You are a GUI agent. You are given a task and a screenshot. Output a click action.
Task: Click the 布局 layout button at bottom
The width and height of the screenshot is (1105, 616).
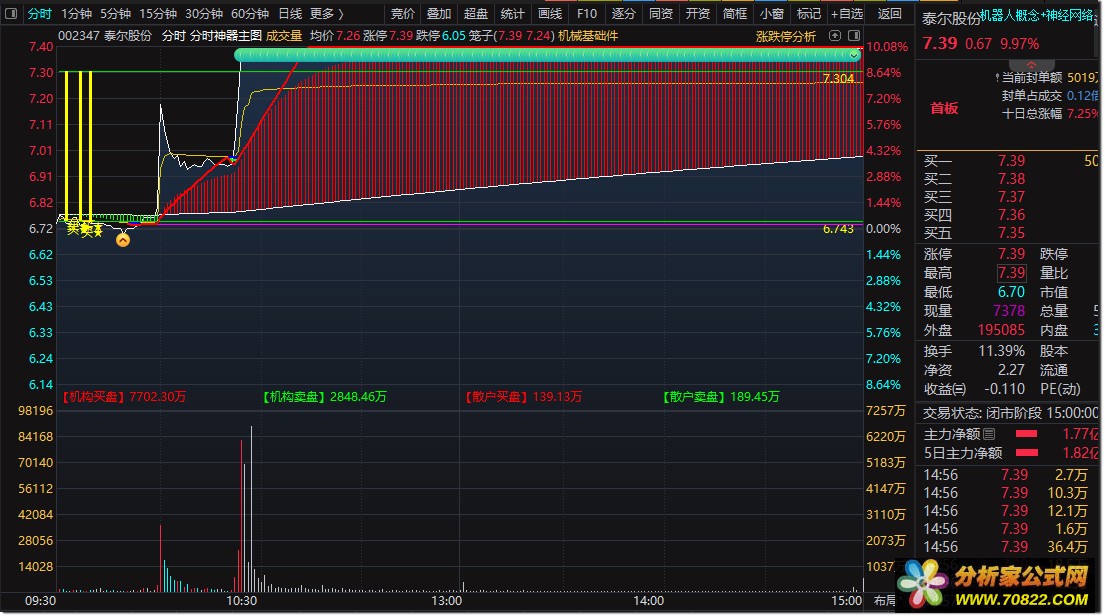click(885, 600)
